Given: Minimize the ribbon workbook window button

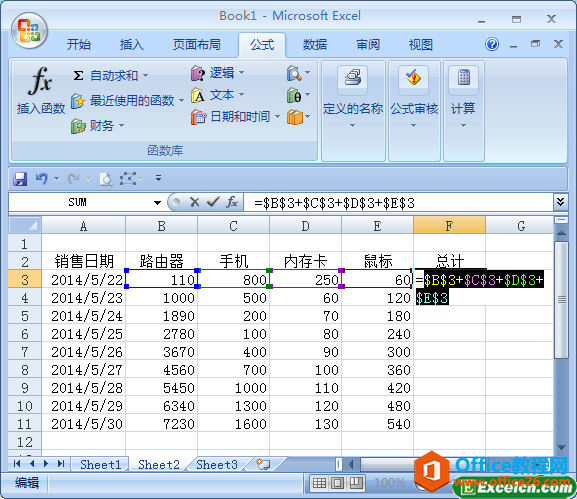Looking at the screenshot, I should pyautogui.click(x=513, y=45).
